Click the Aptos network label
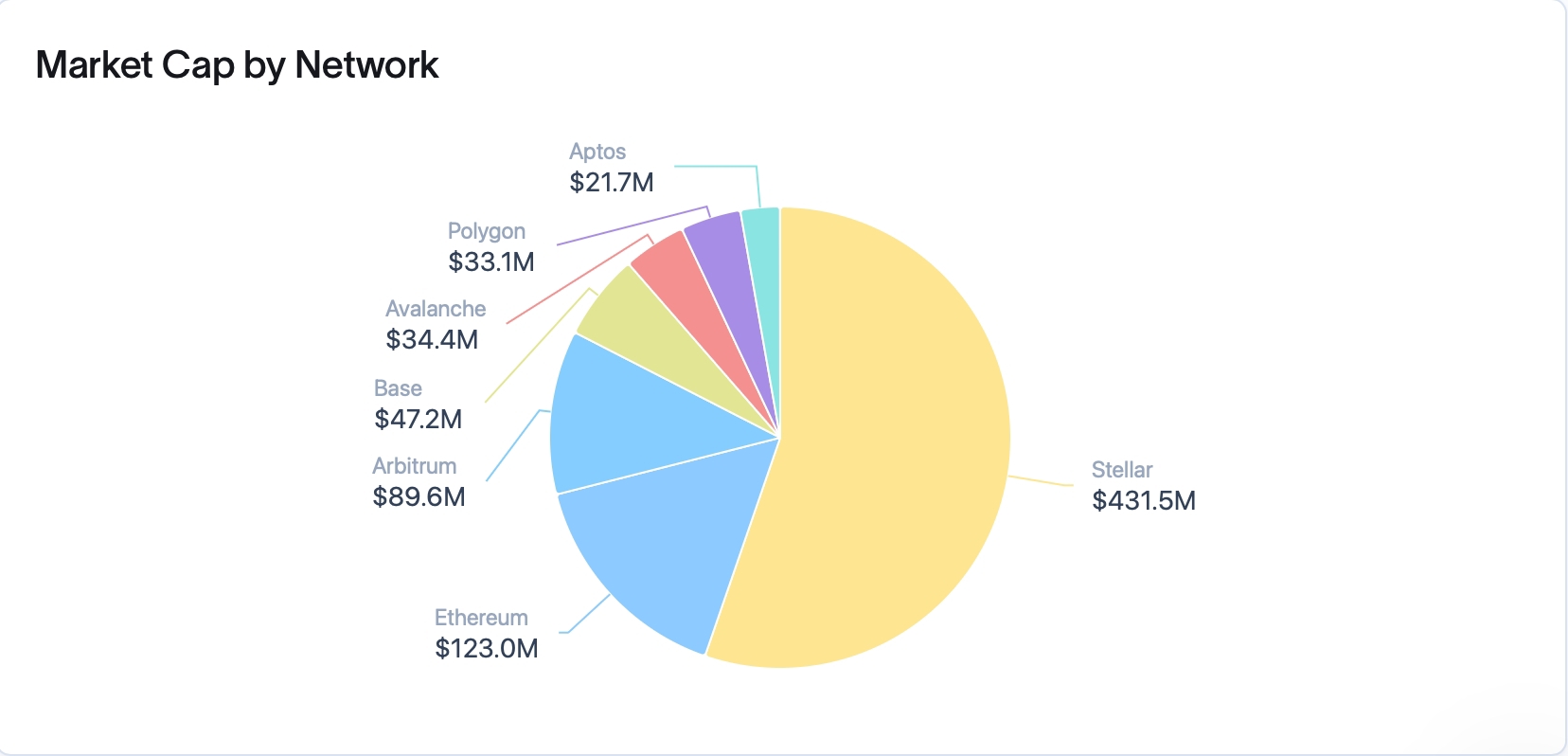 [597, 152]
